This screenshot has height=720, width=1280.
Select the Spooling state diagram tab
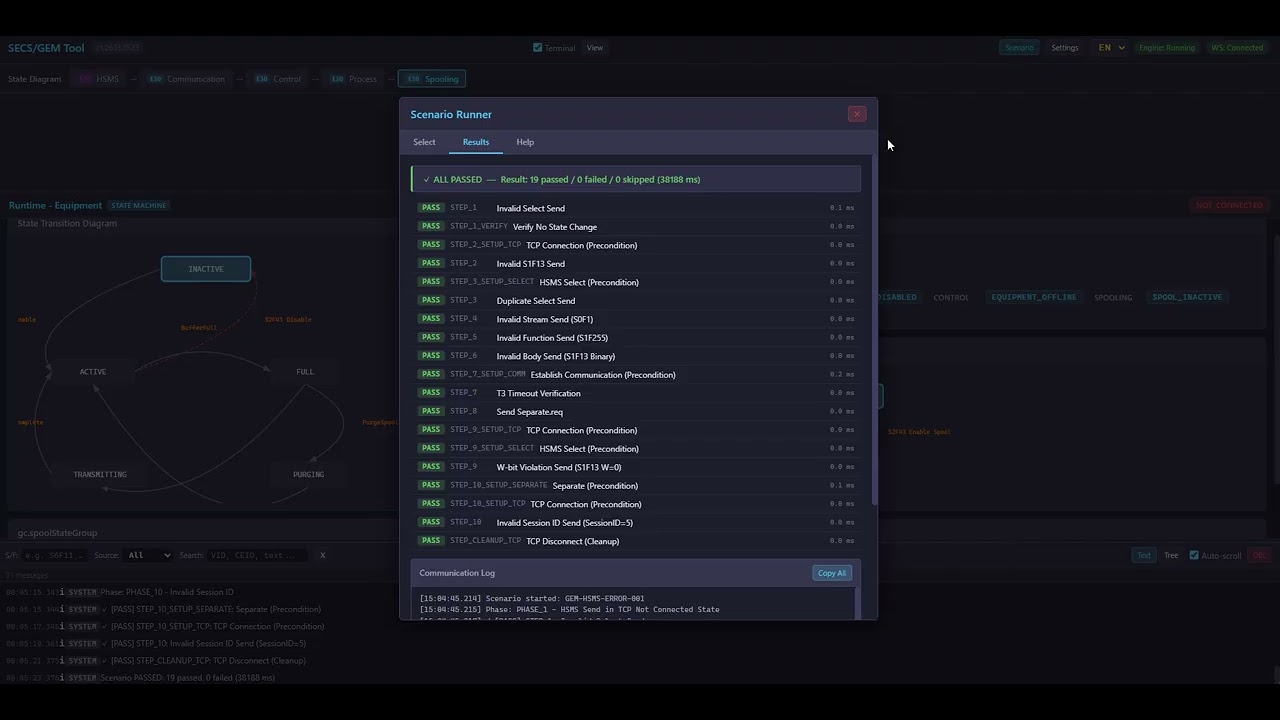[x=432, y=79]
